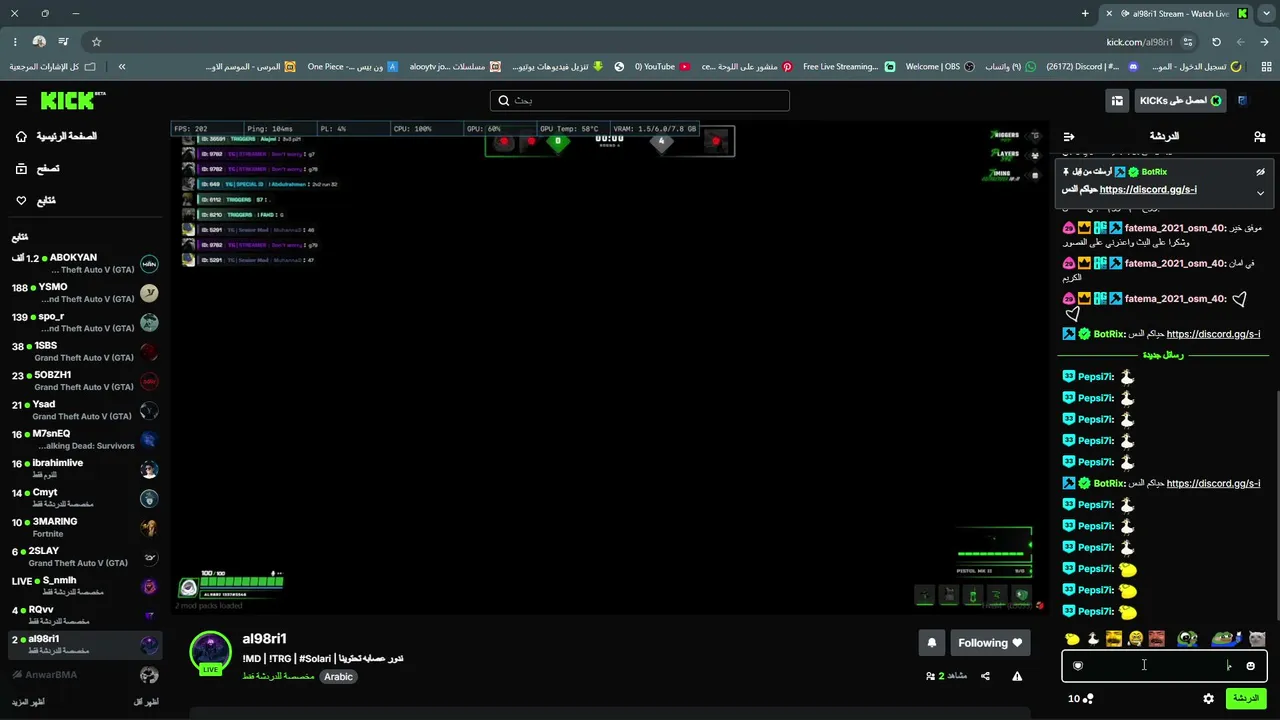Screen dimensions: 1280x720
Task: Click the KICK logo
Action: [x=72, y=100]
